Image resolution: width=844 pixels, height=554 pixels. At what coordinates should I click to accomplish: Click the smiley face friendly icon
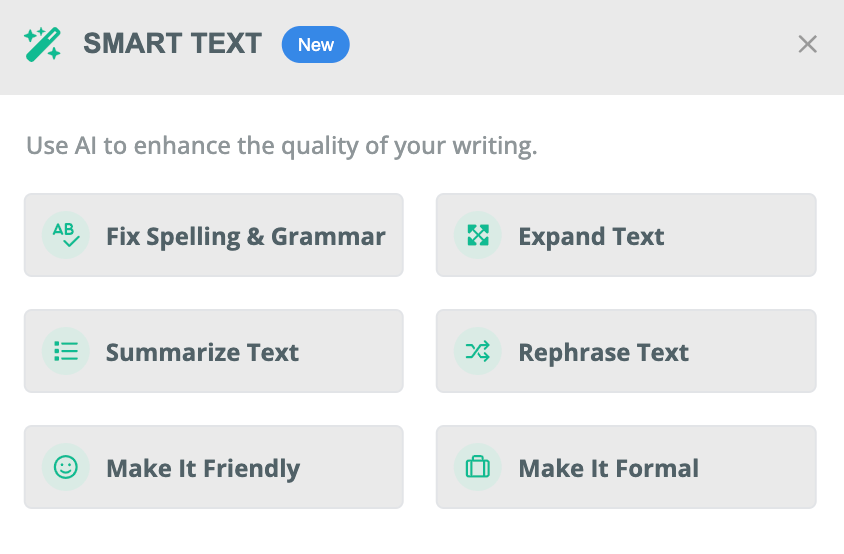pyautogui.click(x=65, y=468)
